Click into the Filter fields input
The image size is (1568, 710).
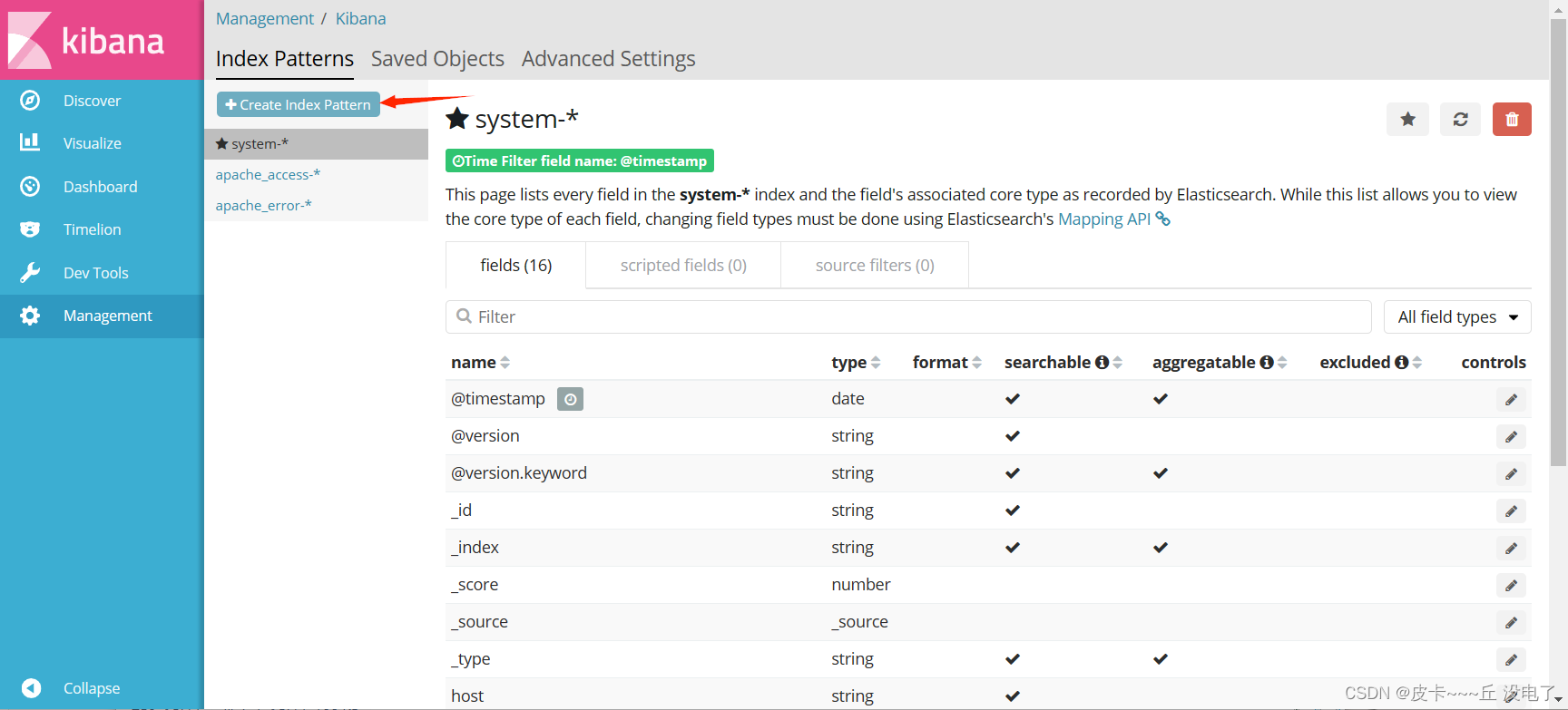click(x=908, y=316)
